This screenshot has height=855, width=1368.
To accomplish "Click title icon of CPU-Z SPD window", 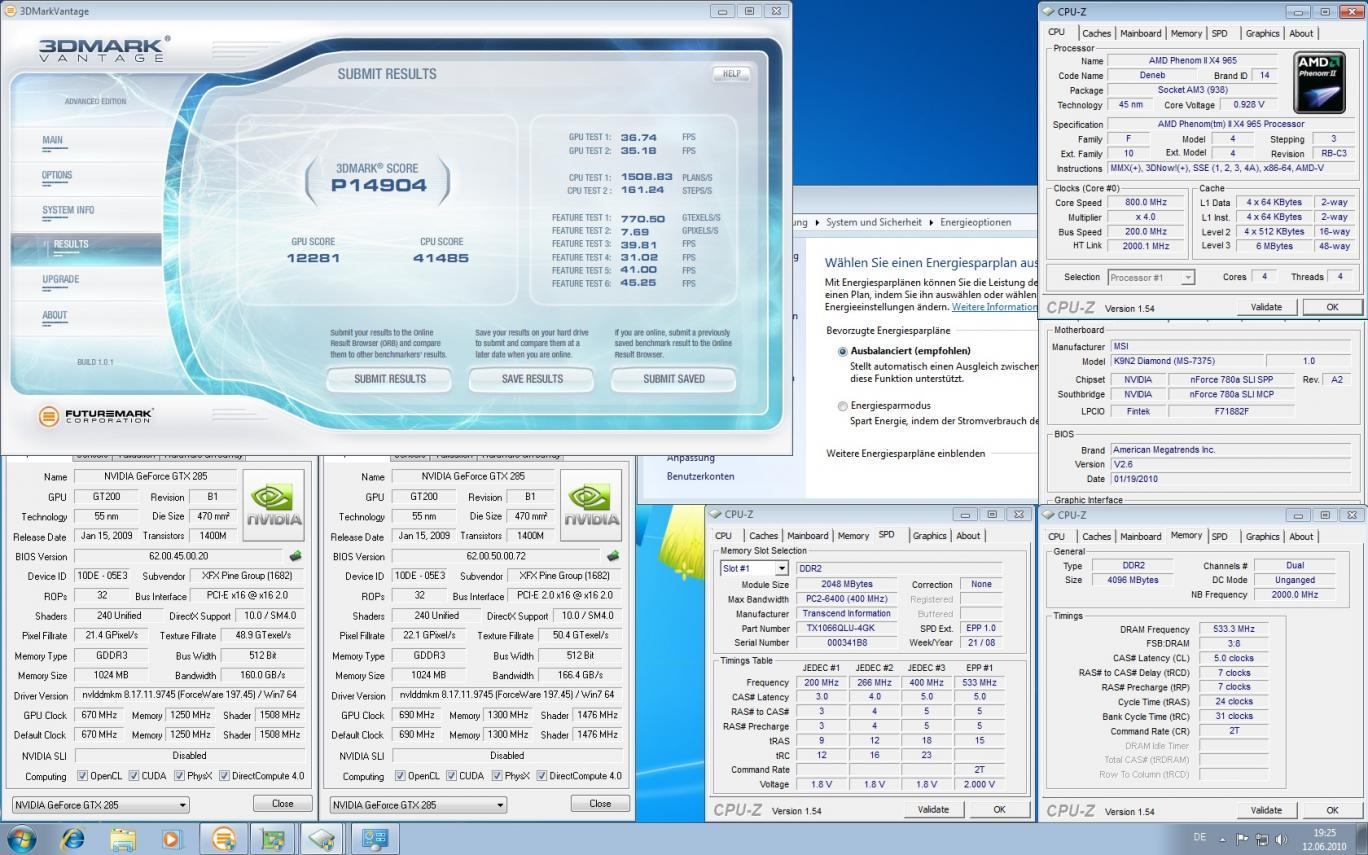I will coord(716,514).
